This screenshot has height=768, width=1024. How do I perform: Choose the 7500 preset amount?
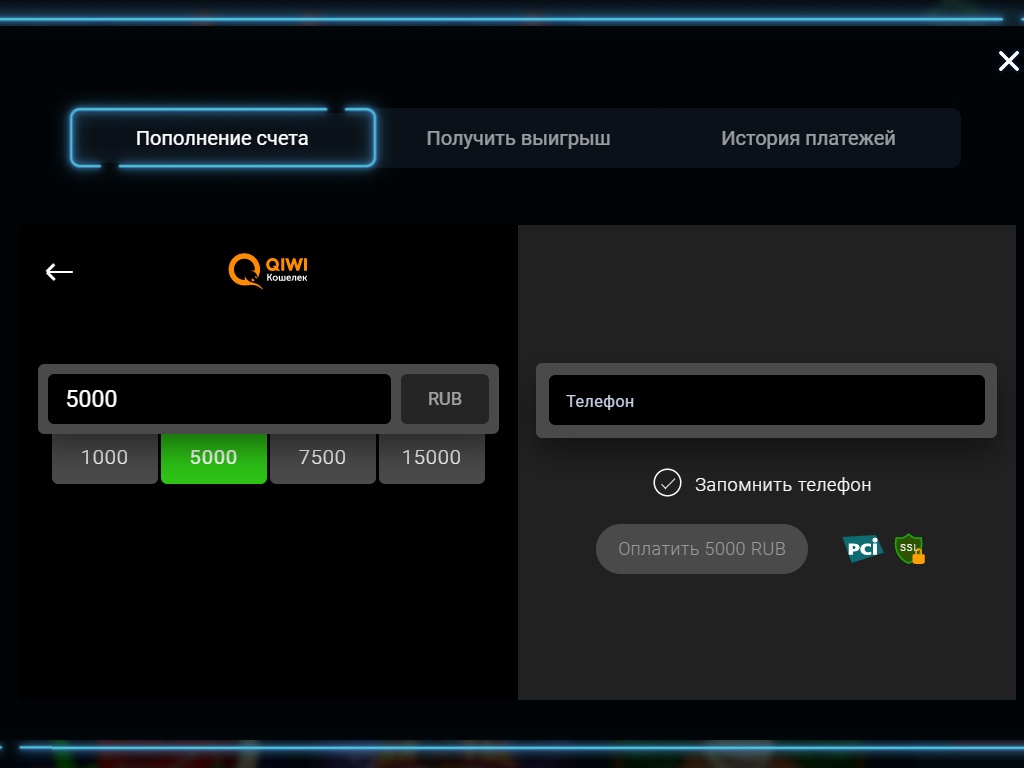(322, 458)
